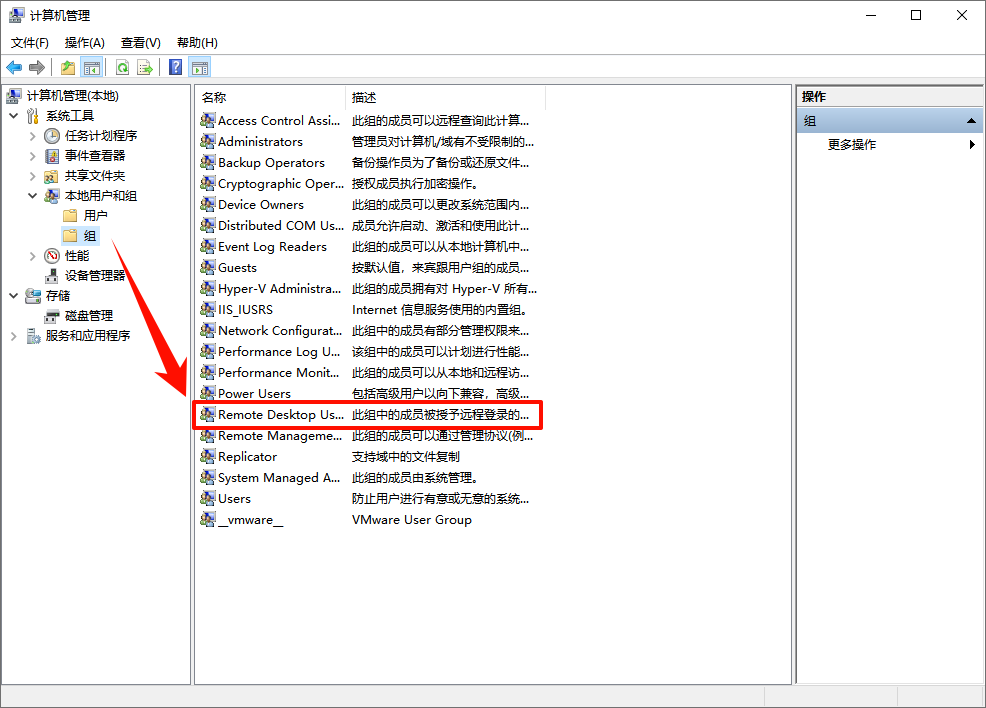The image size is (986, 708).
Task: Collapse the 组 section in action pane
Action: click(972, 120)
